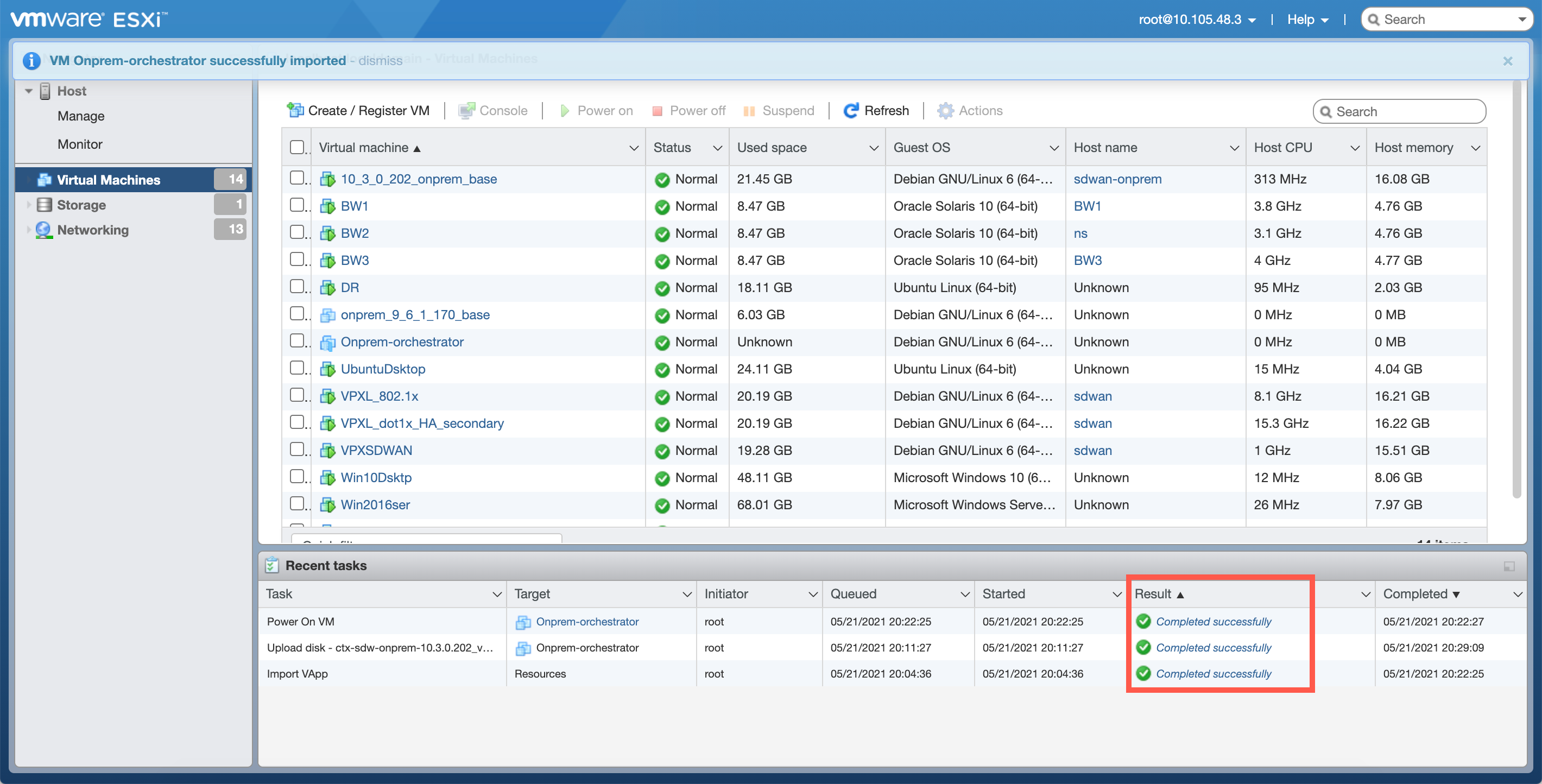Check the Onprem-orchestrator row checkbox
The height and width of the screenshot is (784, 1542).
pyautogui.click(x=297, y=340)
